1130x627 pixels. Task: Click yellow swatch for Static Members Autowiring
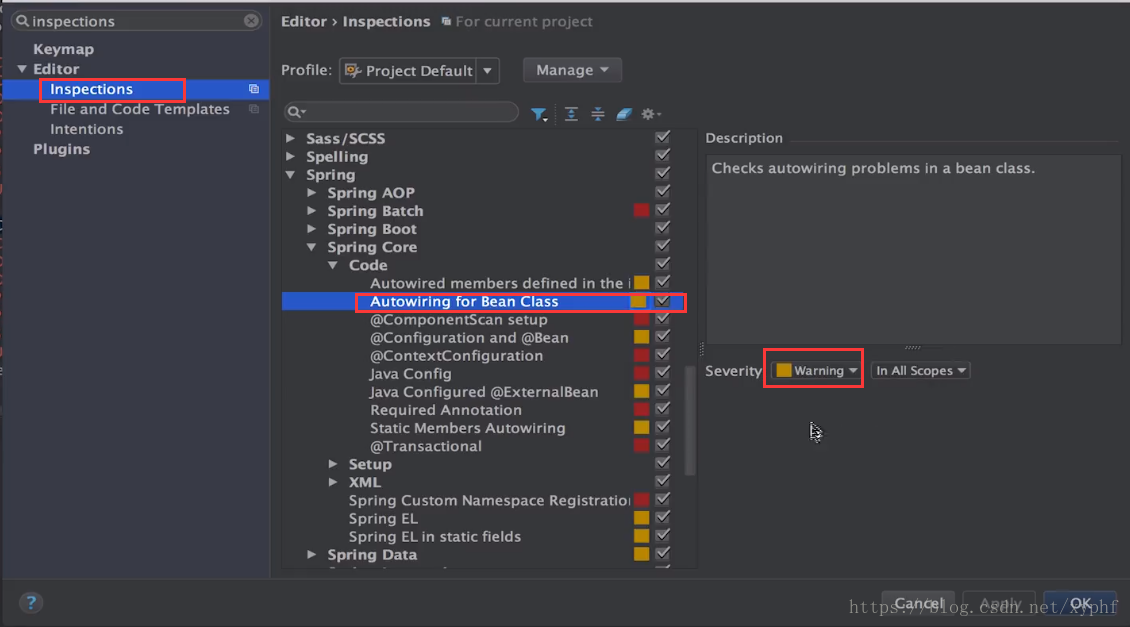click(x=641, y=427)
